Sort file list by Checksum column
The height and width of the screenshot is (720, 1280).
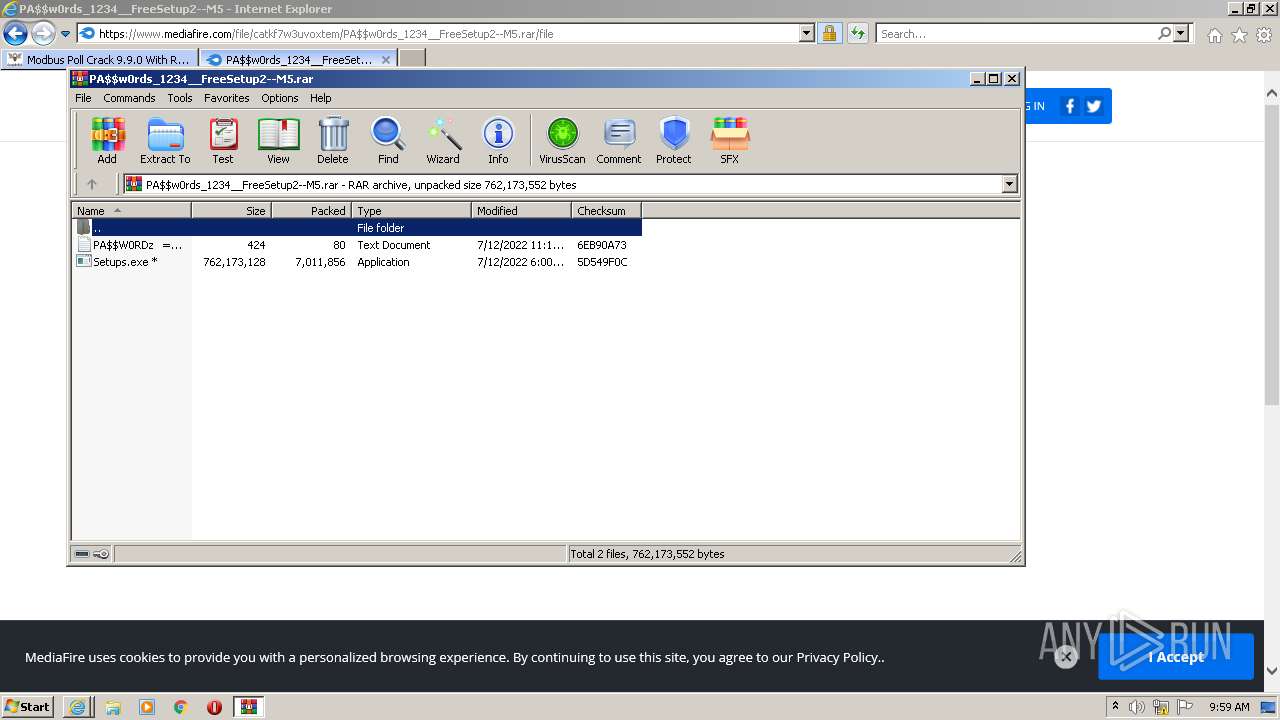(x=606, y=211)
